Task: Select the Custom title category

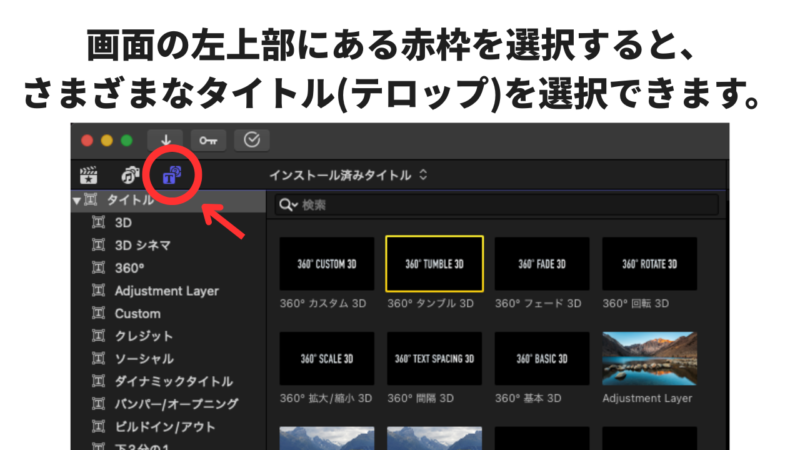Action: coord(137,313)
